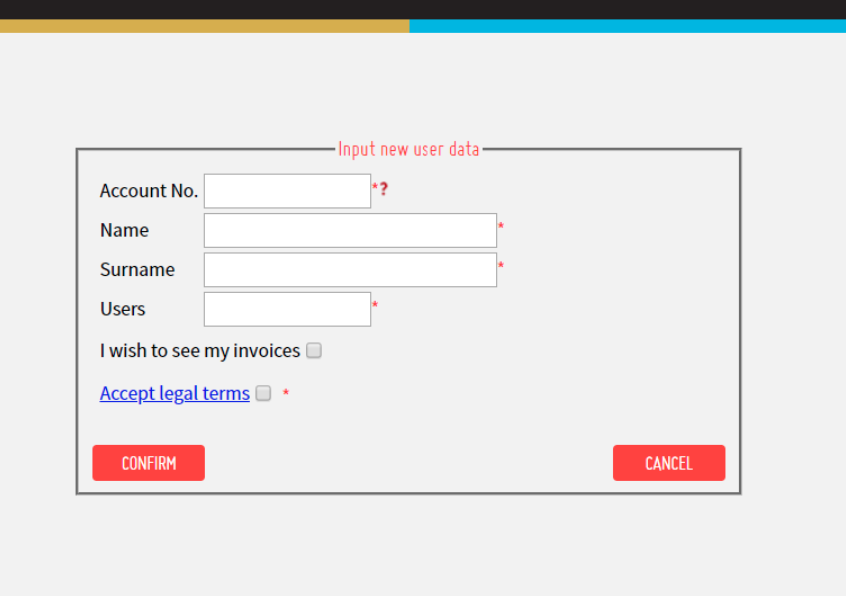Open the Accept legal terms link
Image resolution: width=846 pixels, height=596 pixels.
tap(175, 393)
